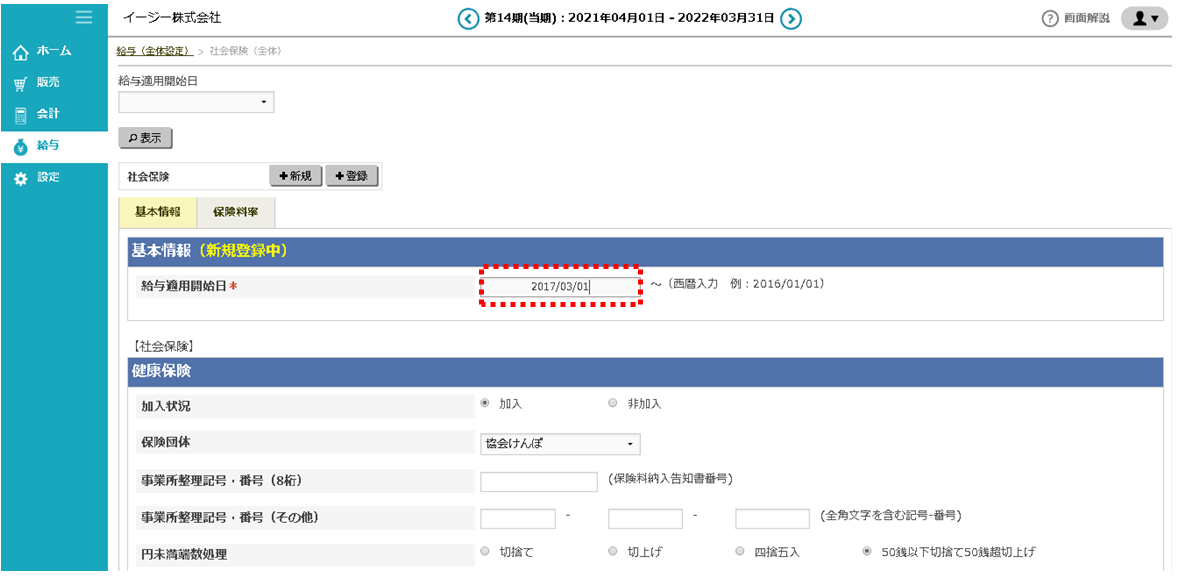Select 非加入 radio button for health insurance
The width and height of the screenshot is (1178, 576).
pyautogui.click(x=613, y=404)
